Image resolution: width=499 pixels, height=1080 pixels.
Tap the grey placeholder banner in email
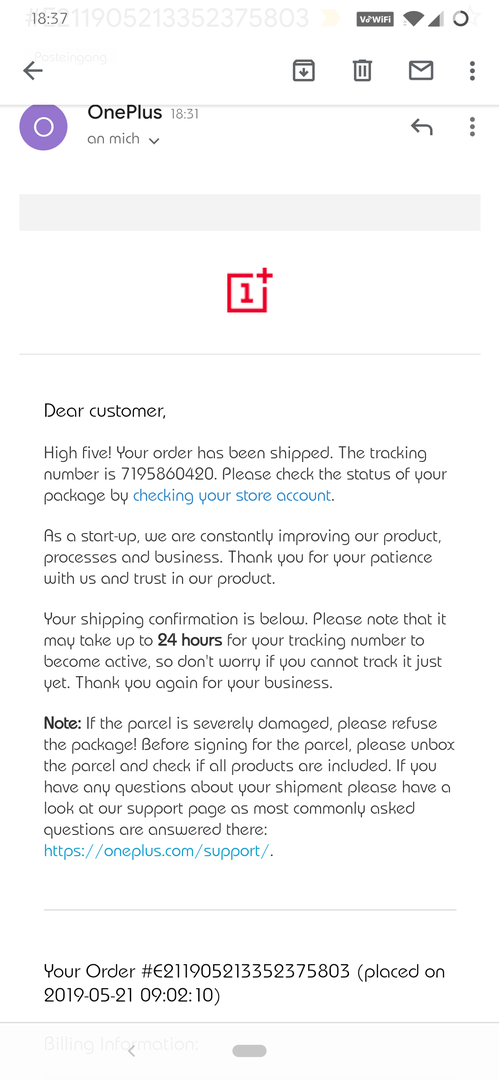[250, 212]
